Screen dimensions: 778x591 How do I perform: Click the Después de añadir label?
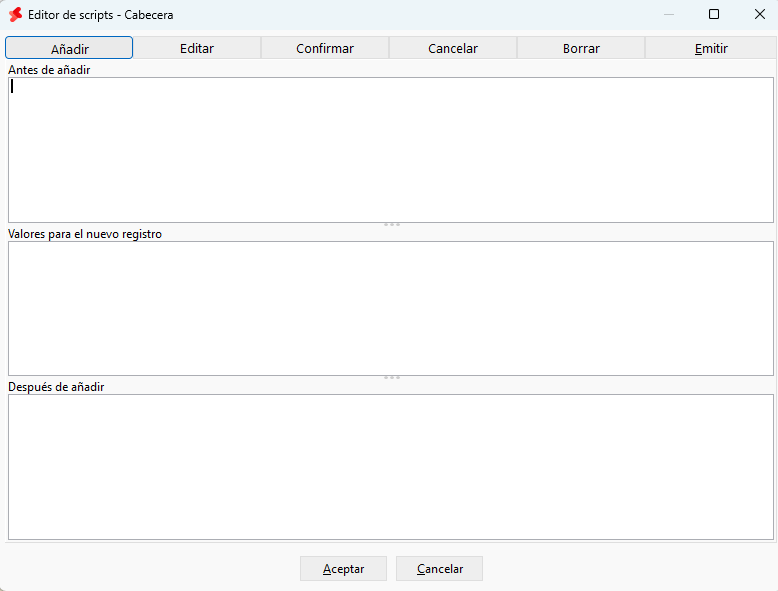point(56,387)
